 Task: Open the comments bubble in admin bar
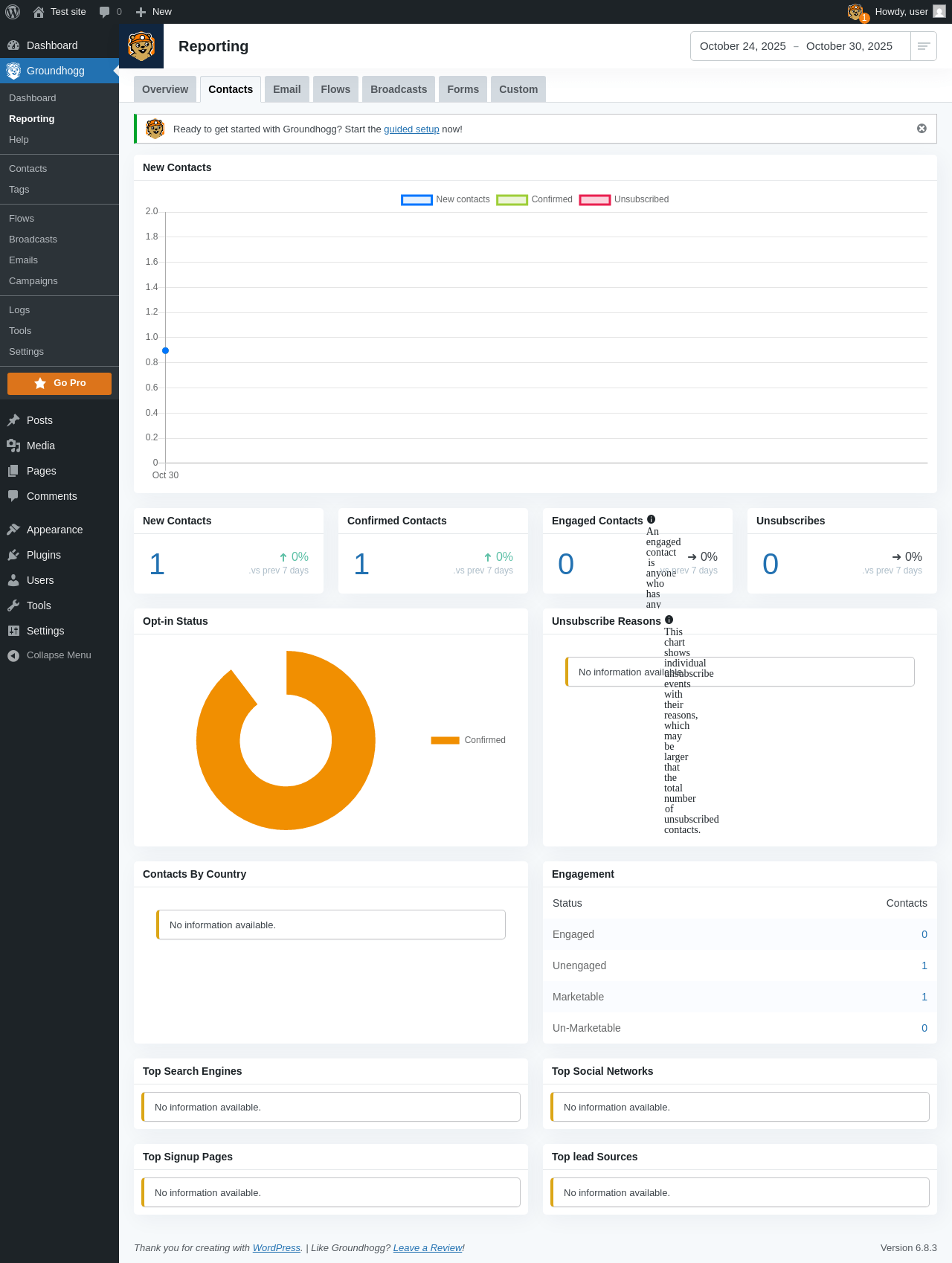tap(110, 12)
